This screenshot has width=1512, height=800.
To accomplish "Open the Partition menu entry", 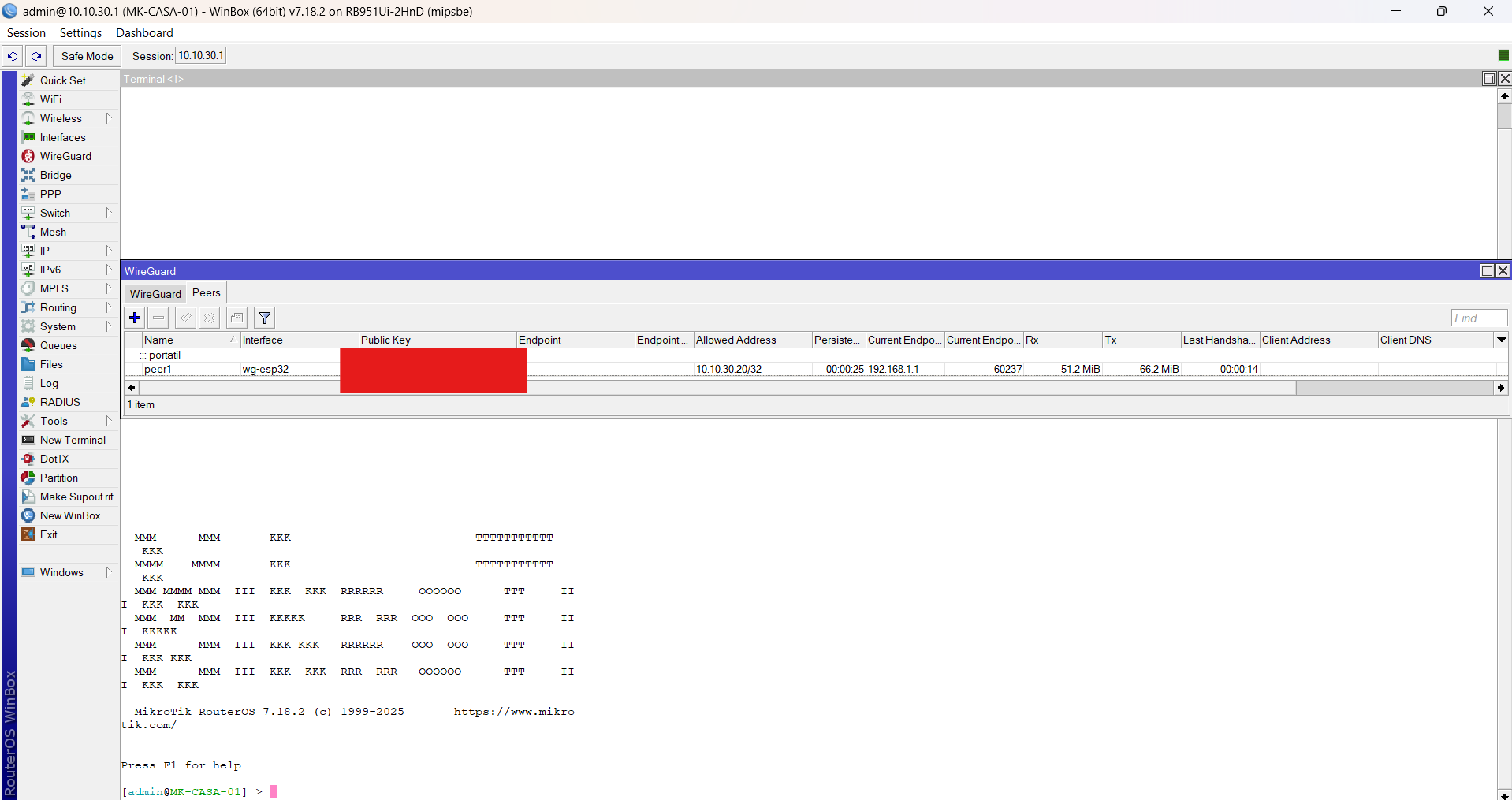I will click(x=69, y=478).
